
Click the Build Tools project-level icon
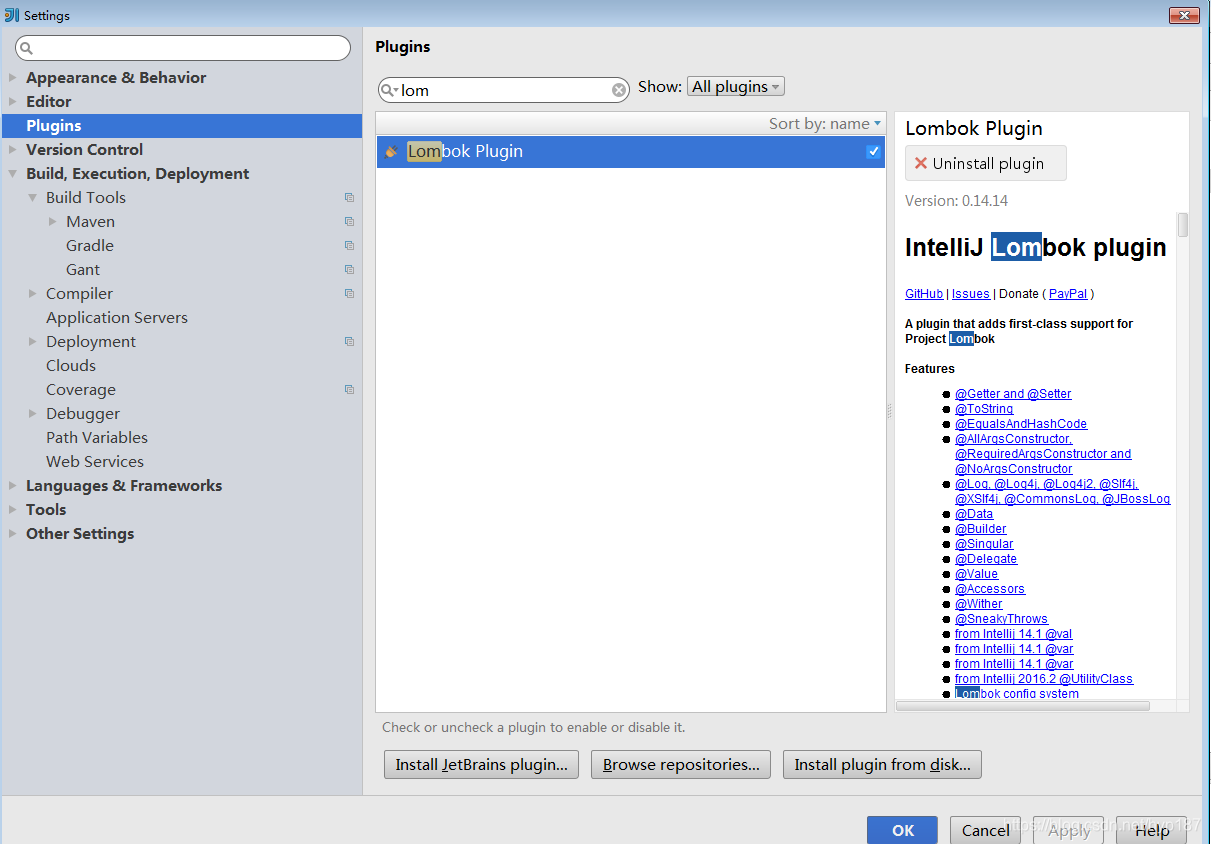tap(349, 198)
